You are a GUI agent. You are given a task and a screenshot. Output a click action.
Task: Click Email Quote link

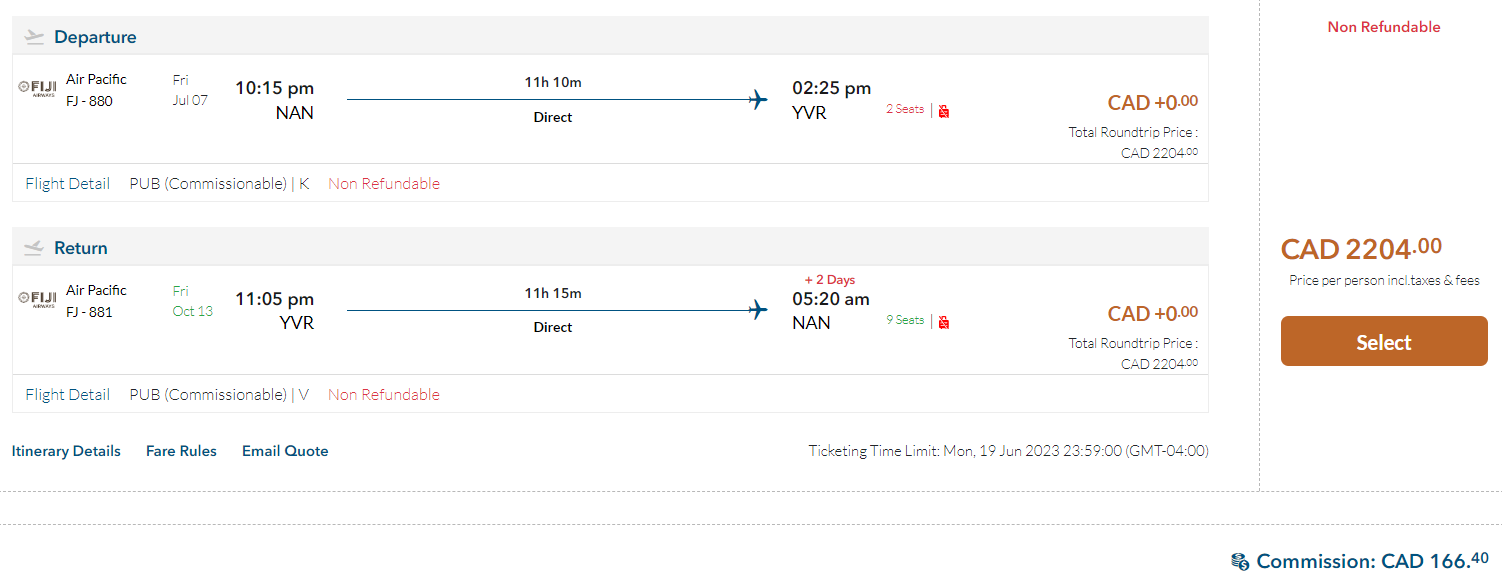coord(285,451)
